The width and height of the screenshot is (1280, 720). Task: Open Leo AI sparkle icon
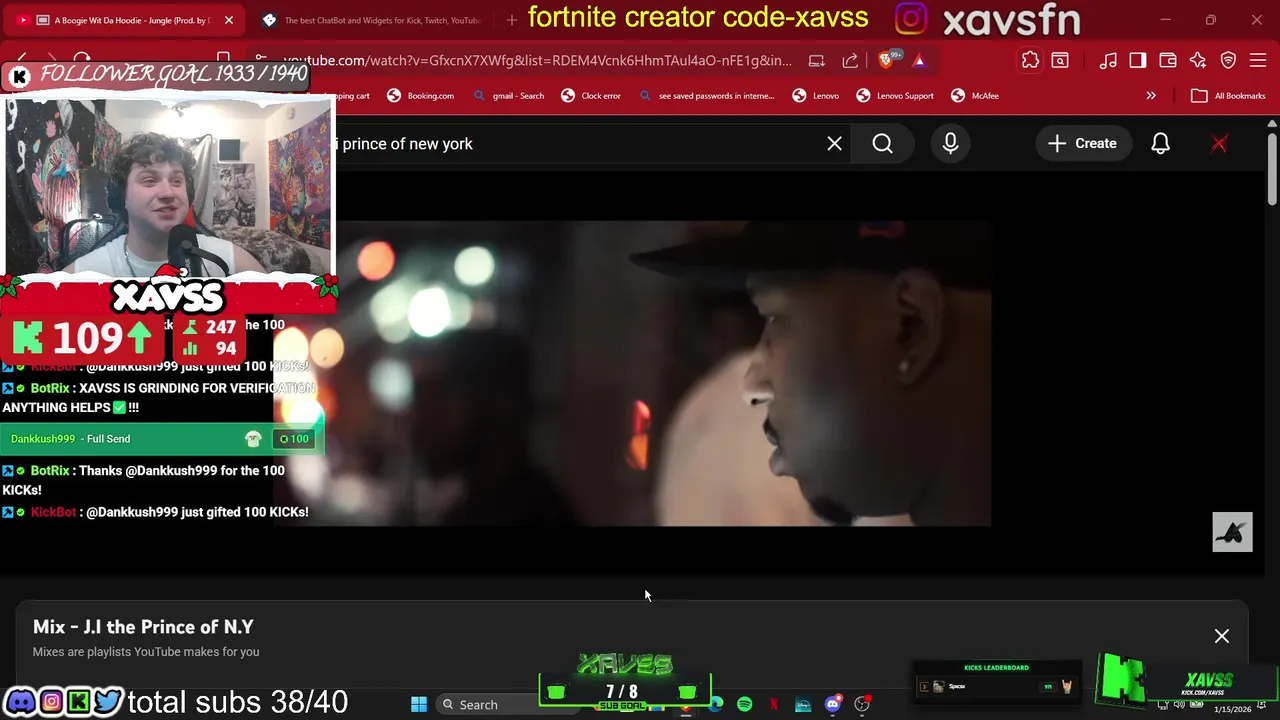point(1198,61)
